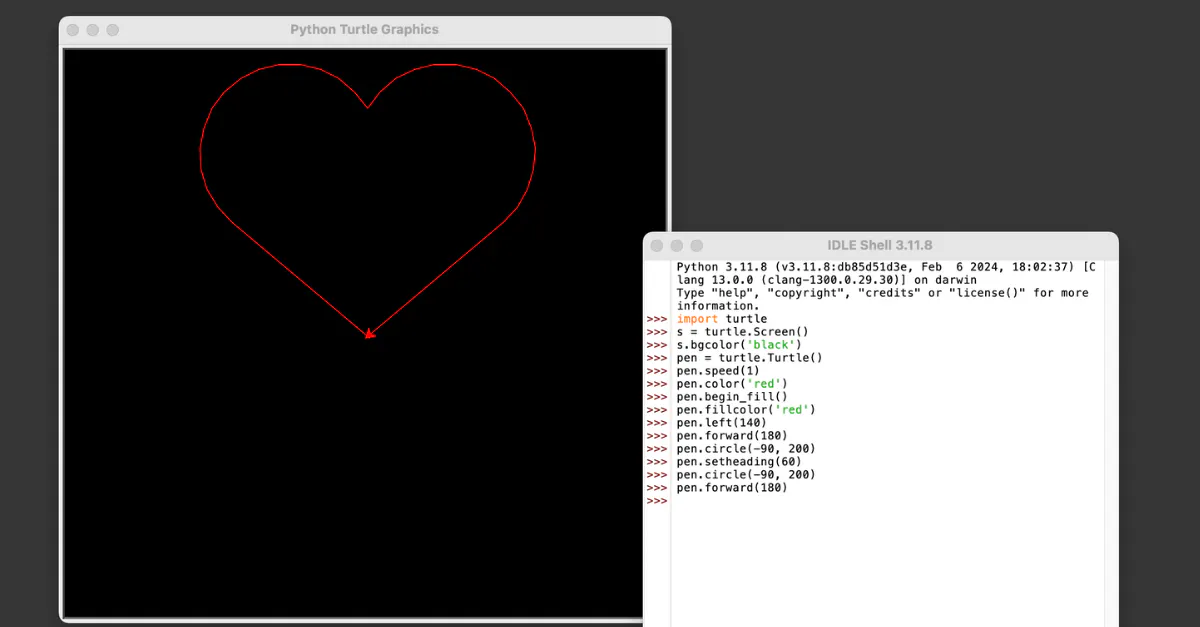Click the >>> prompt beside pen.left(140)
Viewport: 1200px width, 627px height.
coord(656,423)
